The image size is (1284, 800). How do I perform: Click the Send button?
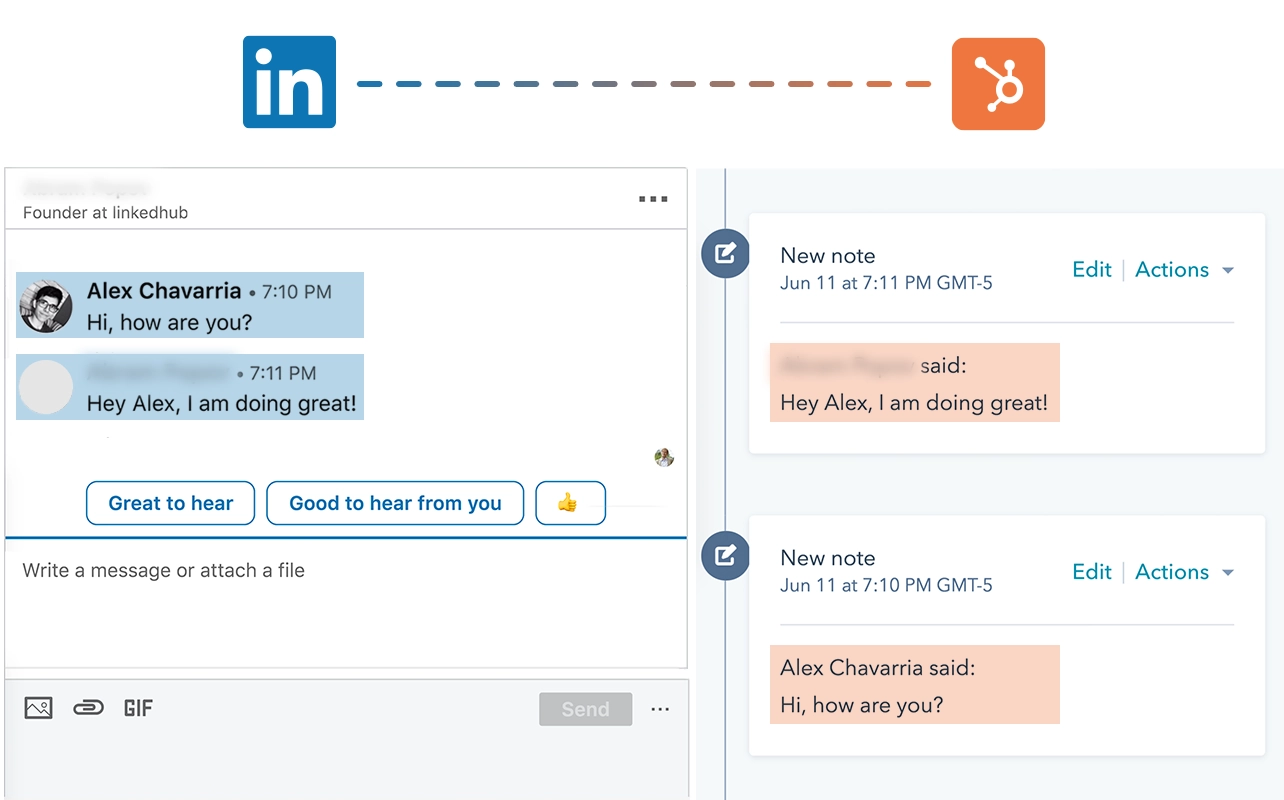coord(585,709)
